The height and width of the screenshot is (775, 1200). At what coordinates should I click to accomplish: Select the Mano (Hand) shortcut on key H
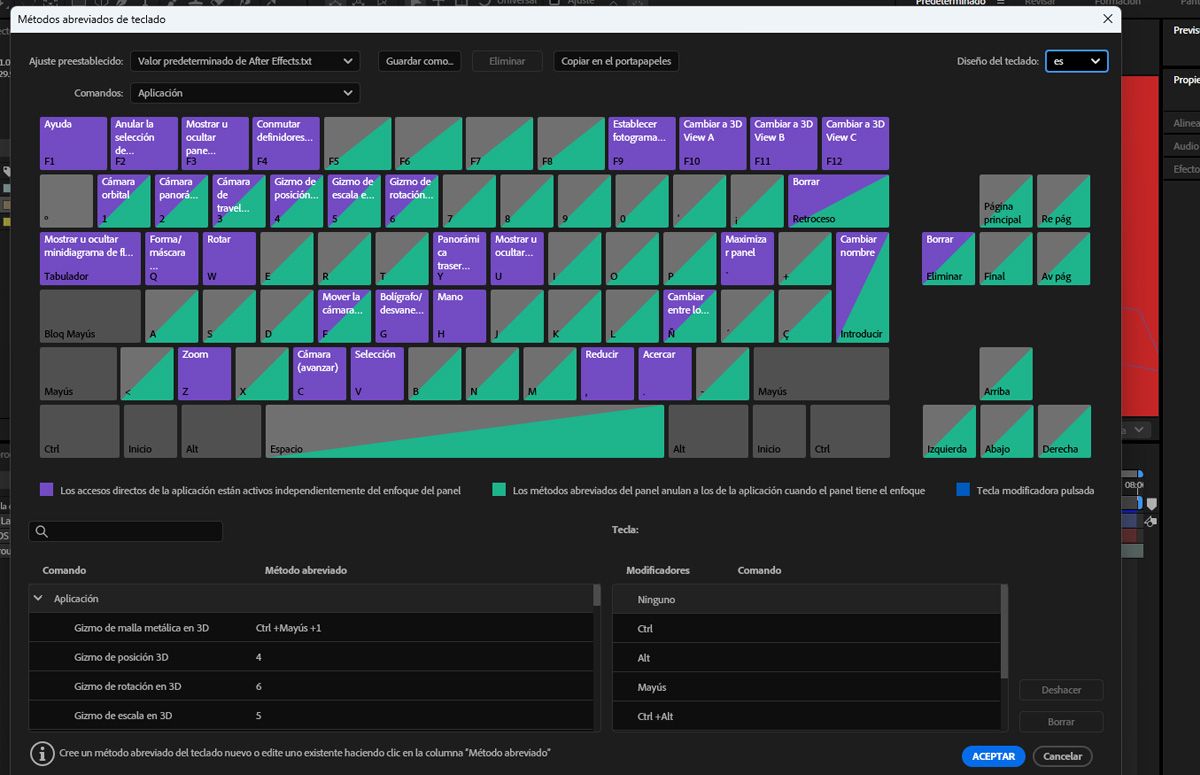(x=460, y=315)
